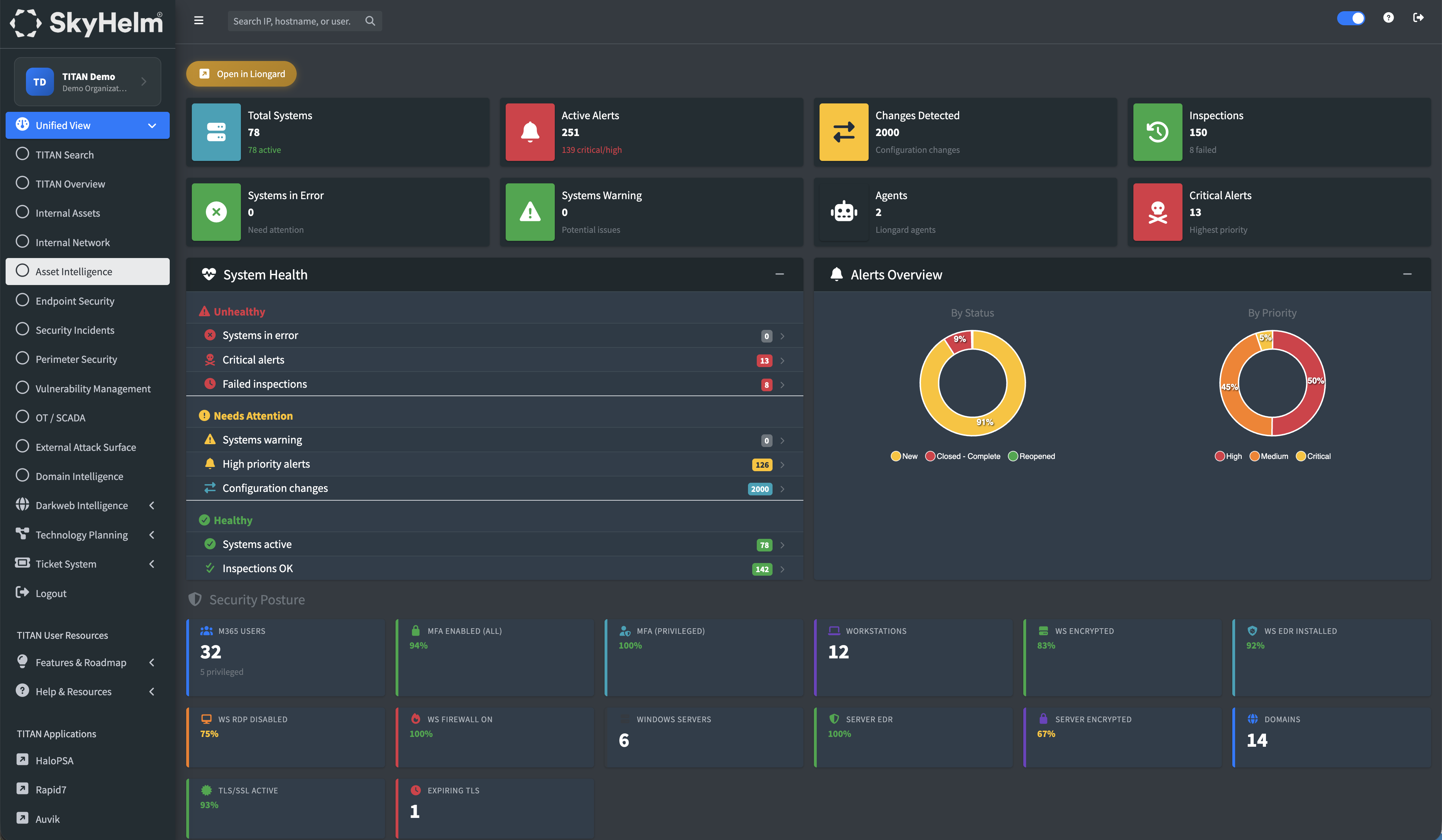This screenshot has width=1442, height=840.
Task: Click the search magnifier icon
Action: (x=370, y=21)
